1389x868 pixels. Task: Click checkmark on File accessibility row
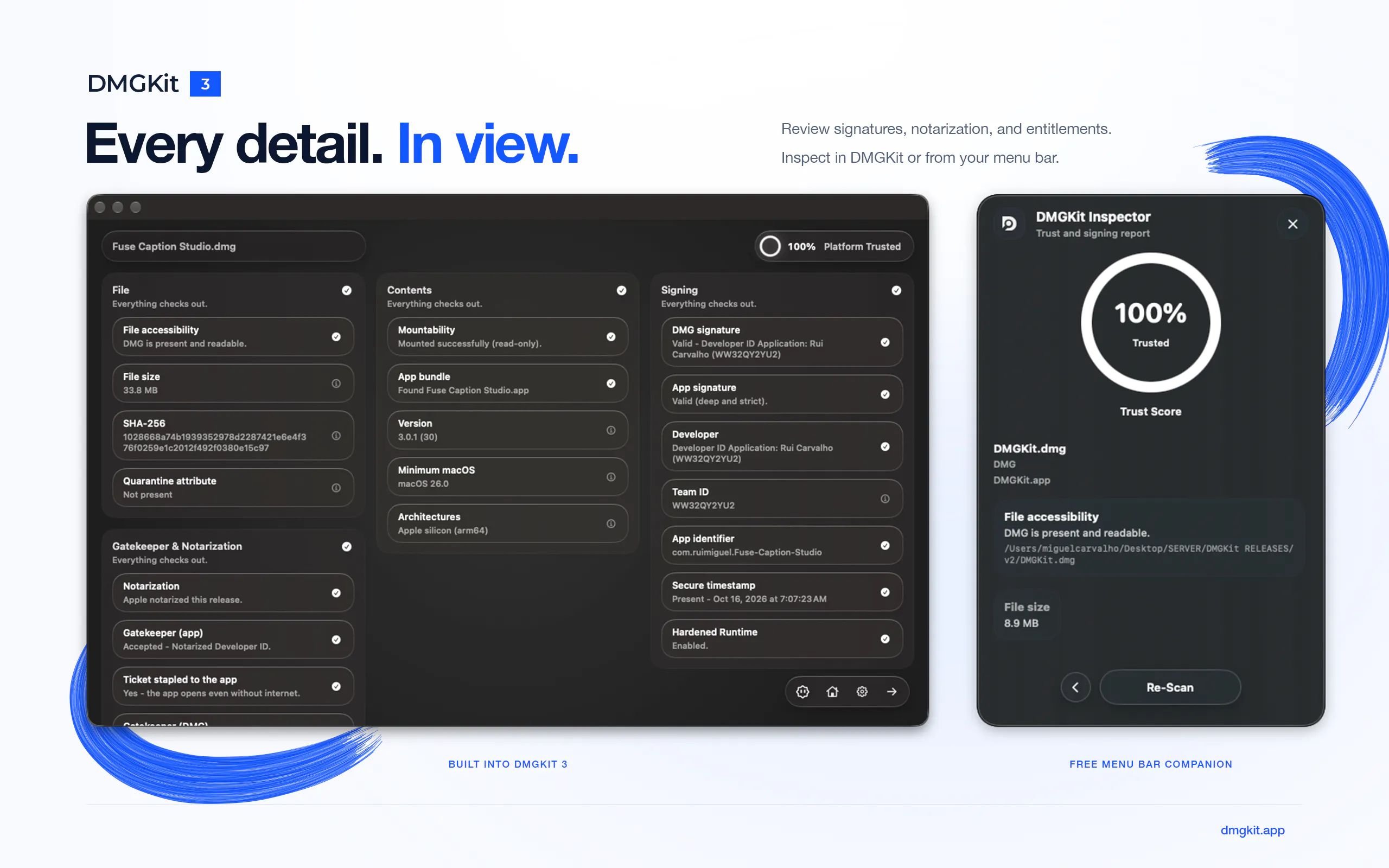point(336,337)
